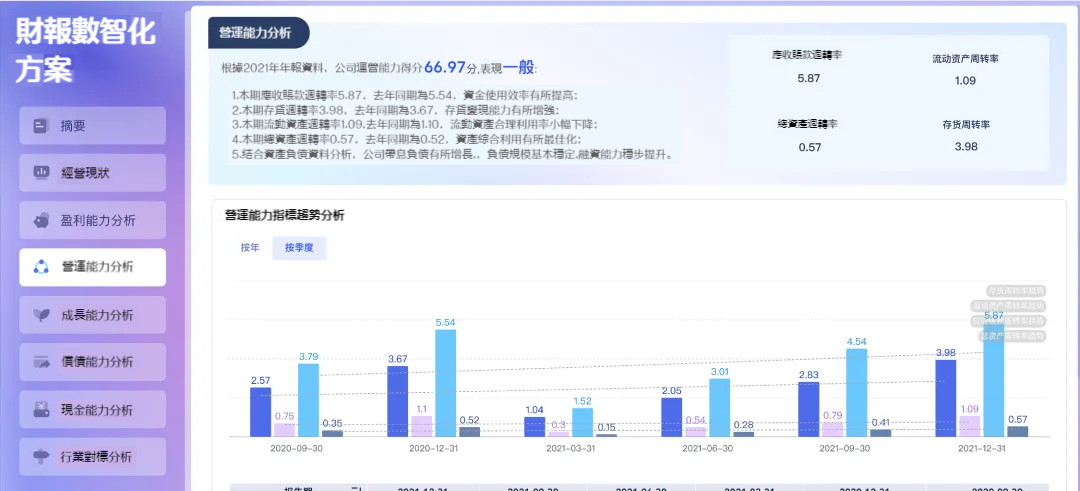This screenshot has width=1080, height=491.
Task: Click the 5.87 value in the metric card
Action: tap(809, 79)
